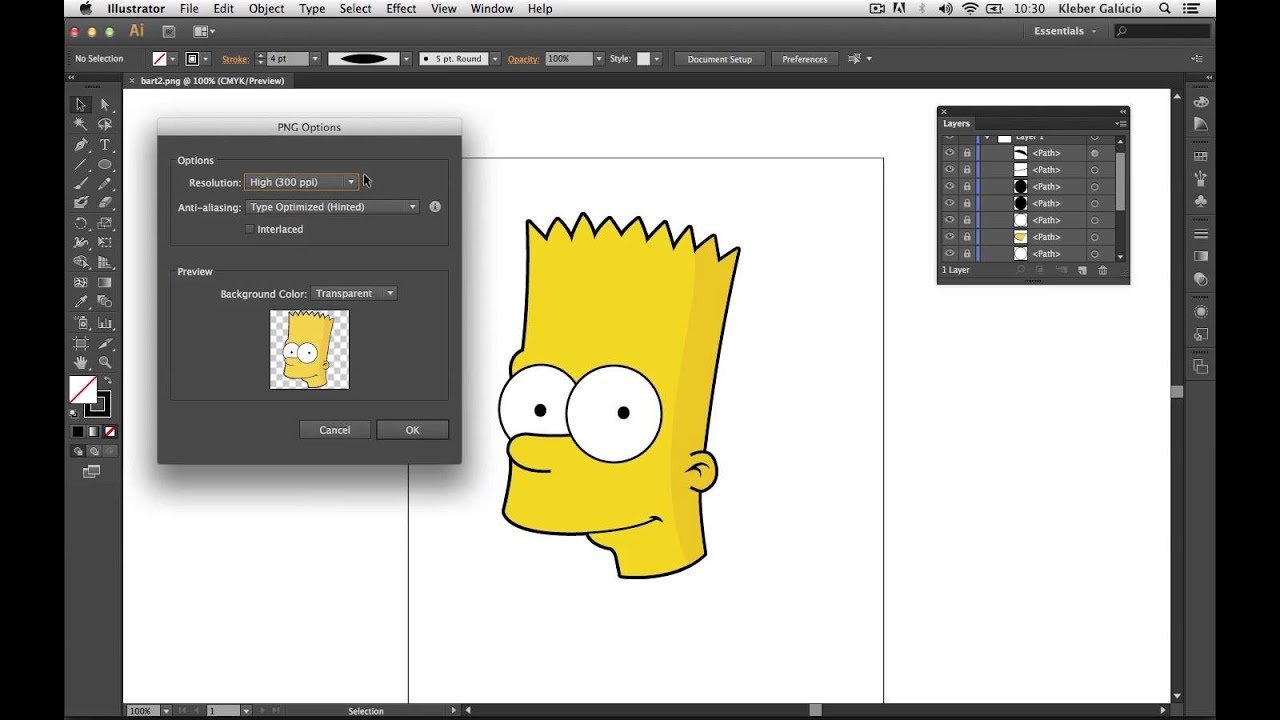1280x720 pixels.
Task: Open the Type menu
Action: (312, 9)
